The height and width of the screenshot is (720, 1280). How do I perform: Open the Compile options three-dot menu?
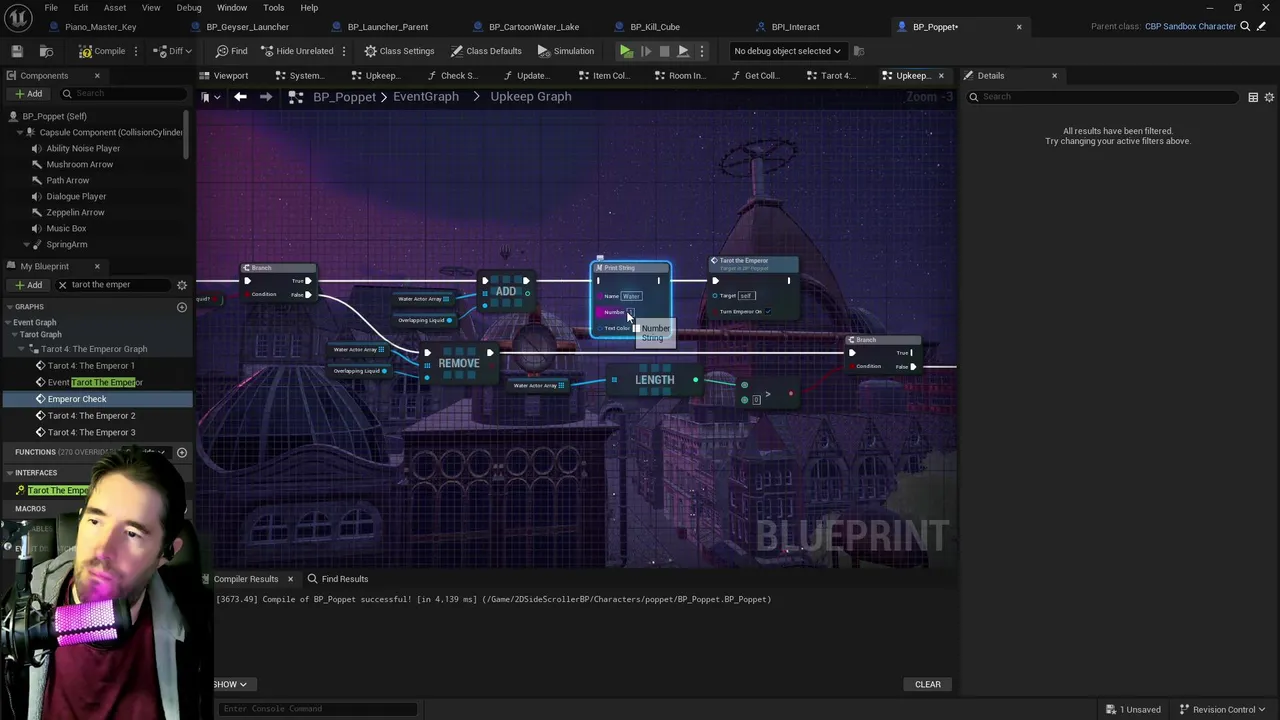[x=138, y=51]
